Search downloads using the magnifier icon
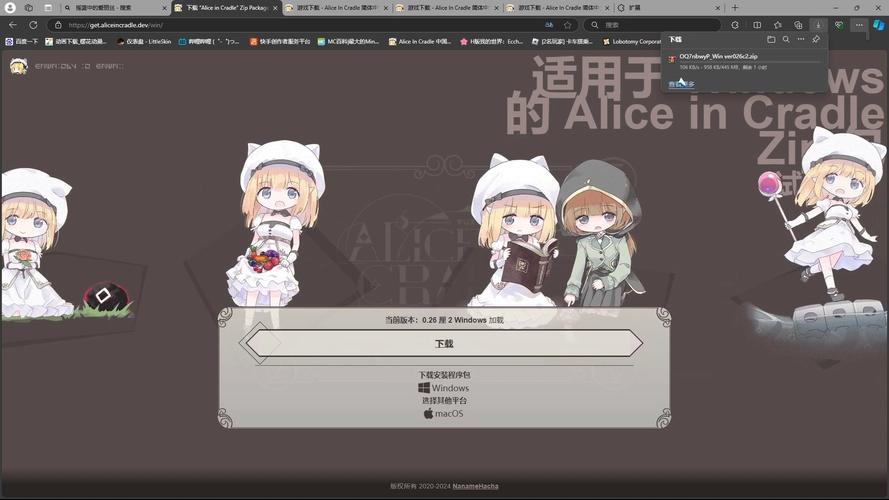The image size is (889, 500). point(786,39)
